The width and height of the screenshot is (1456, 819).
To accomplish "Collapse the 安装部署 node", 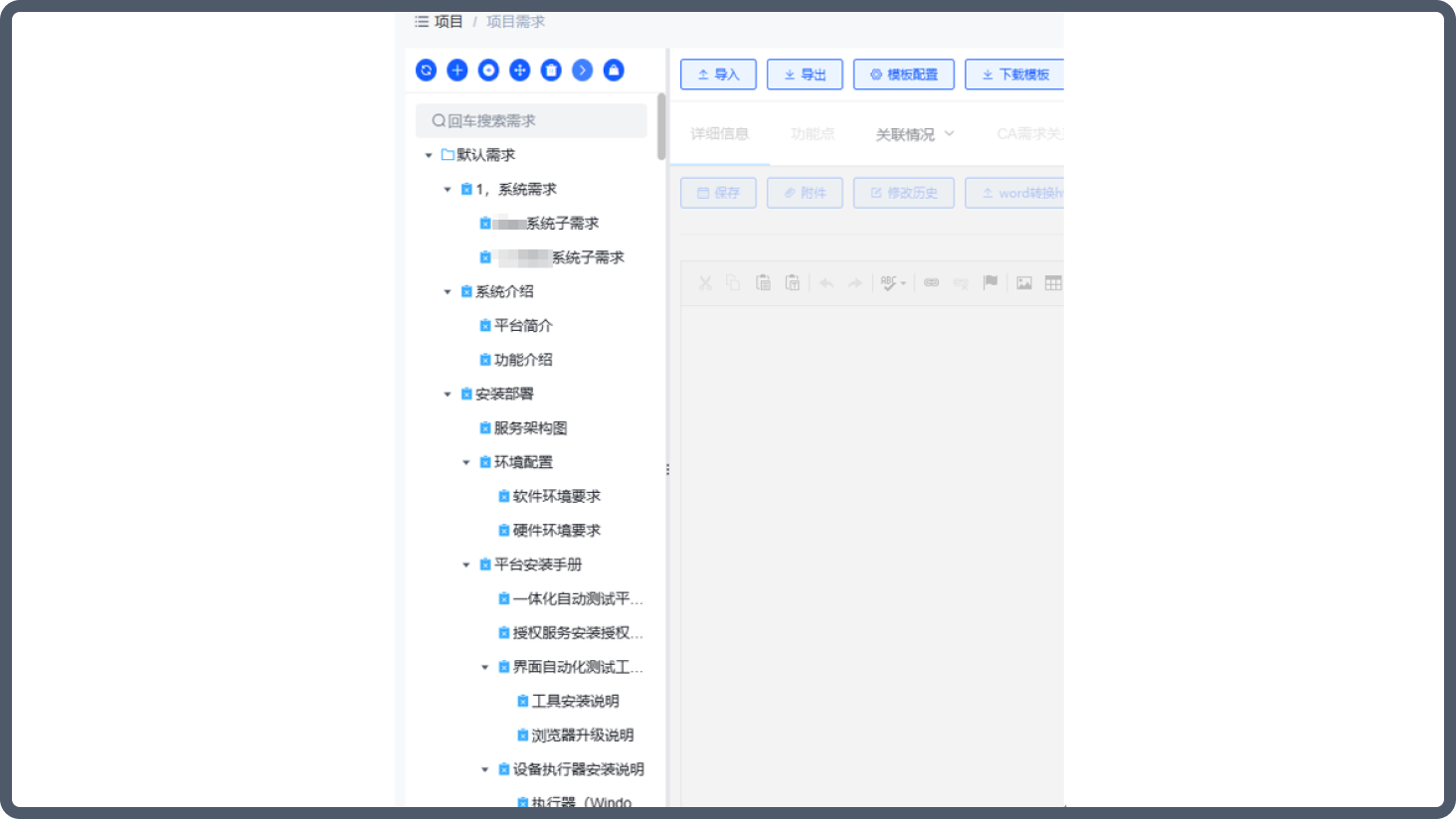I will click(x=448, y=394).
